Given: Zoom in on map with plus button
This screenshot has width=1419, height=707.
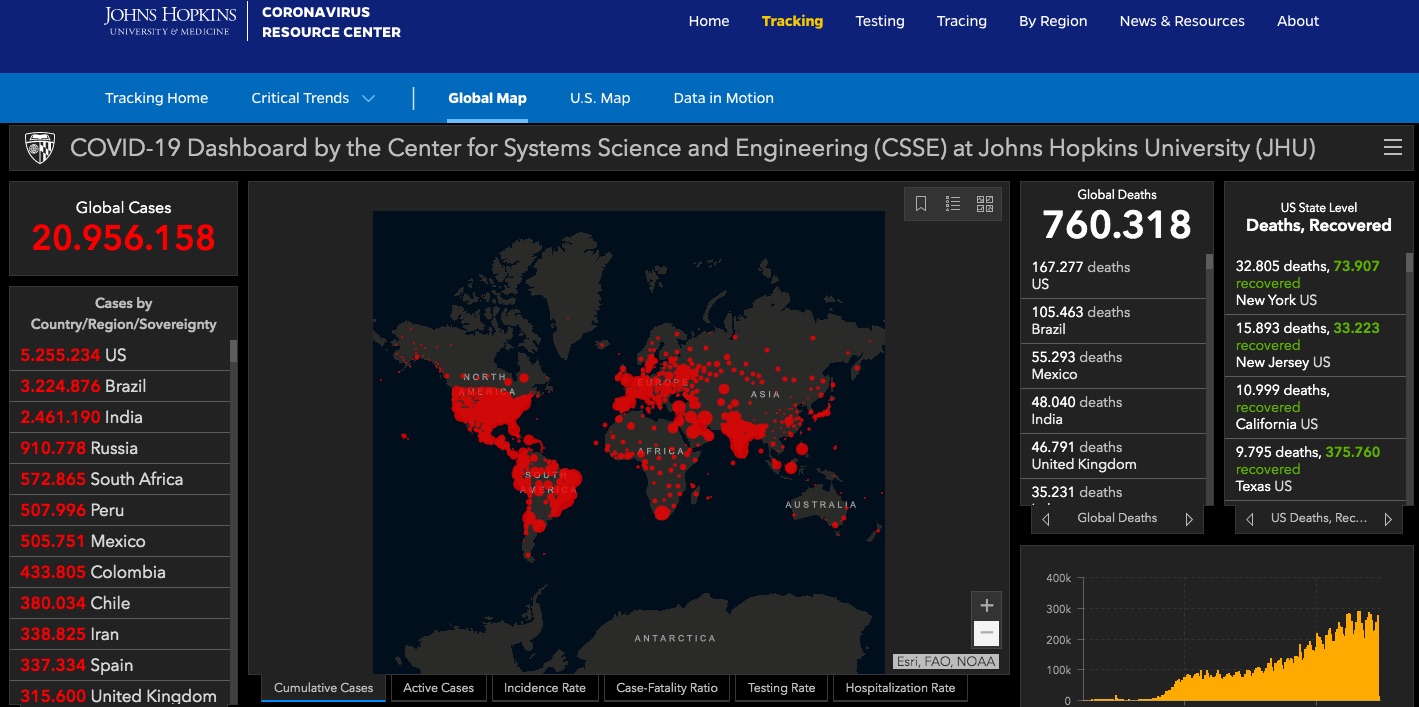Looking at the screenshot, I should coord(986,605).
